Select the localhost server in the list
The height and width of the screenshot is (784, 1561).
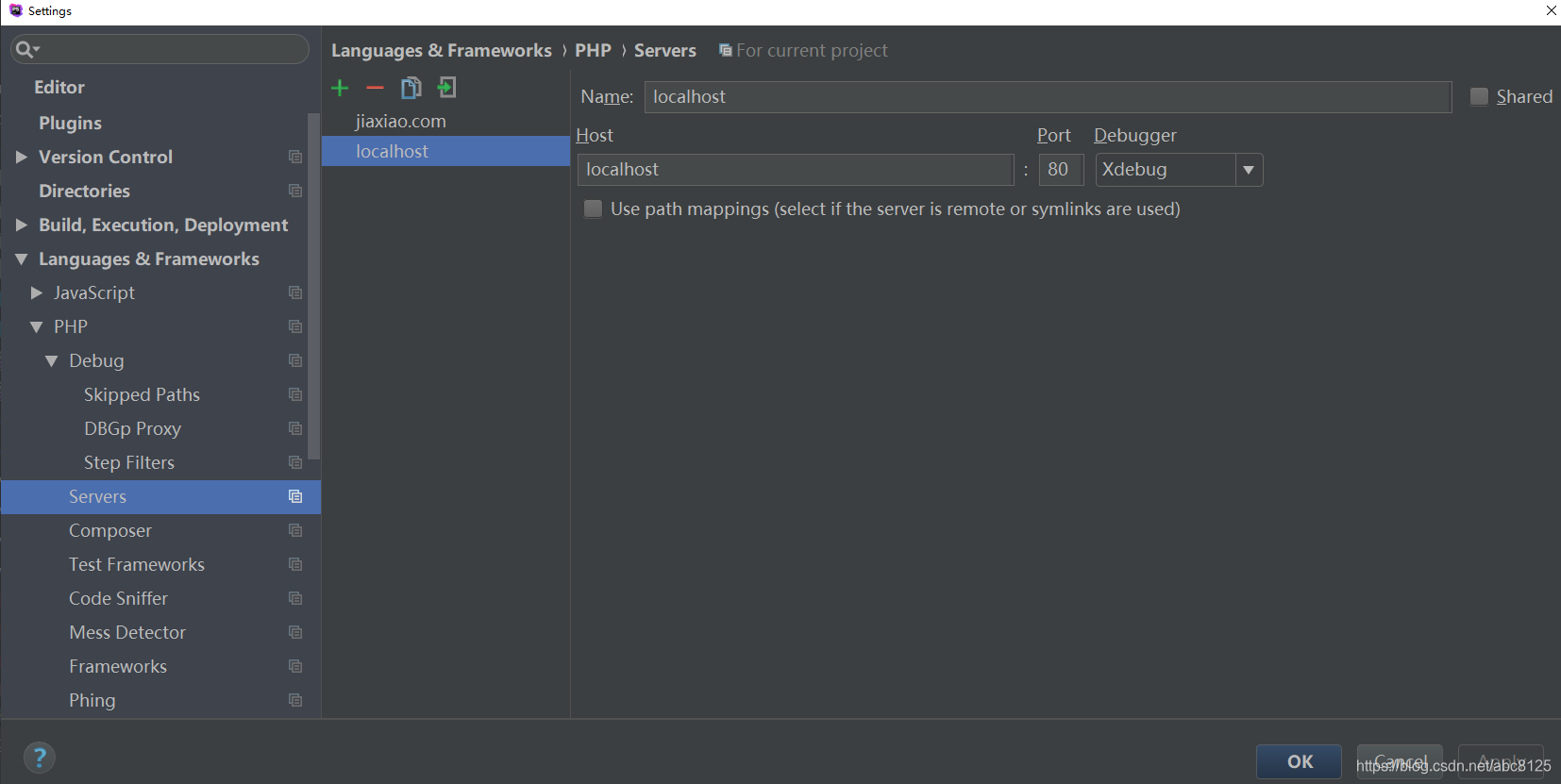coord(445,151)
